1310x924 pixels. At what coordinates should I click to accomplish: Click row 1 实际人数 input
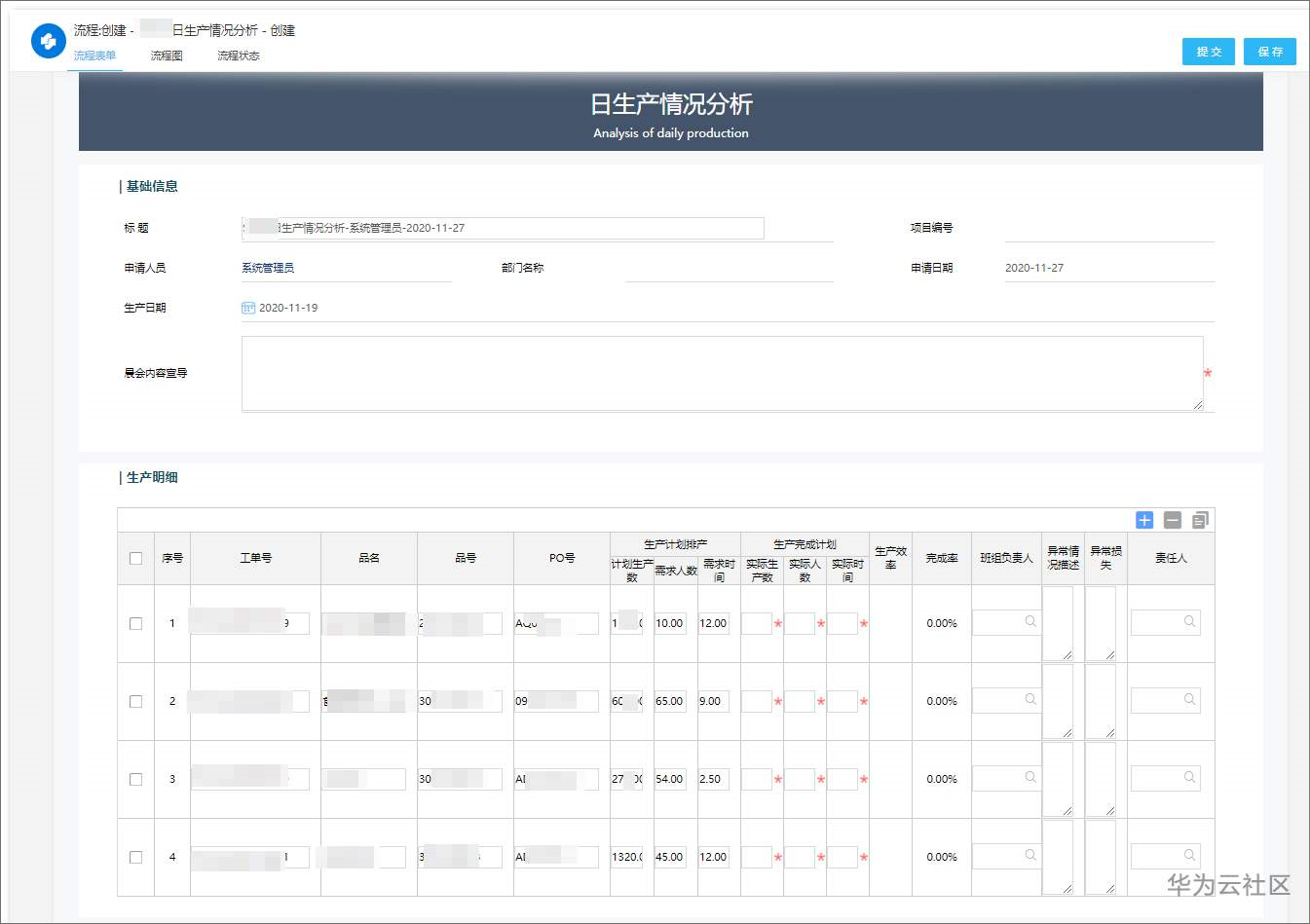pyautogui.click(x=800, y=623)
